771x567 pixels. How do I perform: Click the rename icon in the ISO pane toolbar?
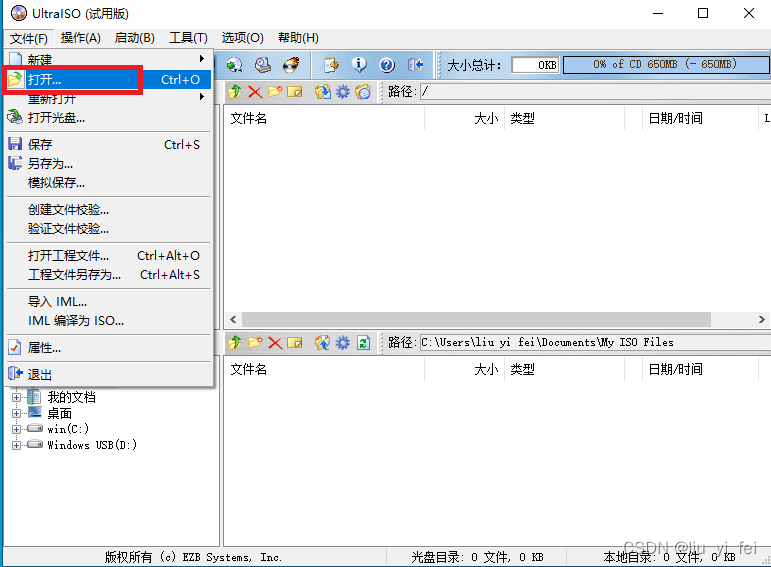(295, 91)
